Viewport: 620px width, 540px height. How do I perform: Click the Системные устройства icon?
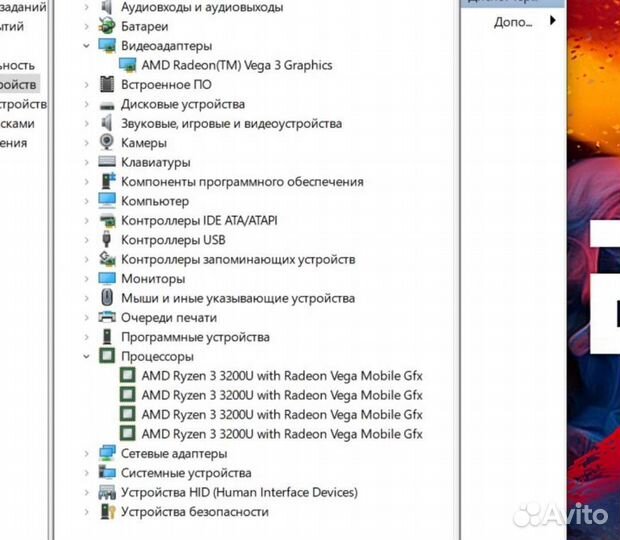(107, 472)
